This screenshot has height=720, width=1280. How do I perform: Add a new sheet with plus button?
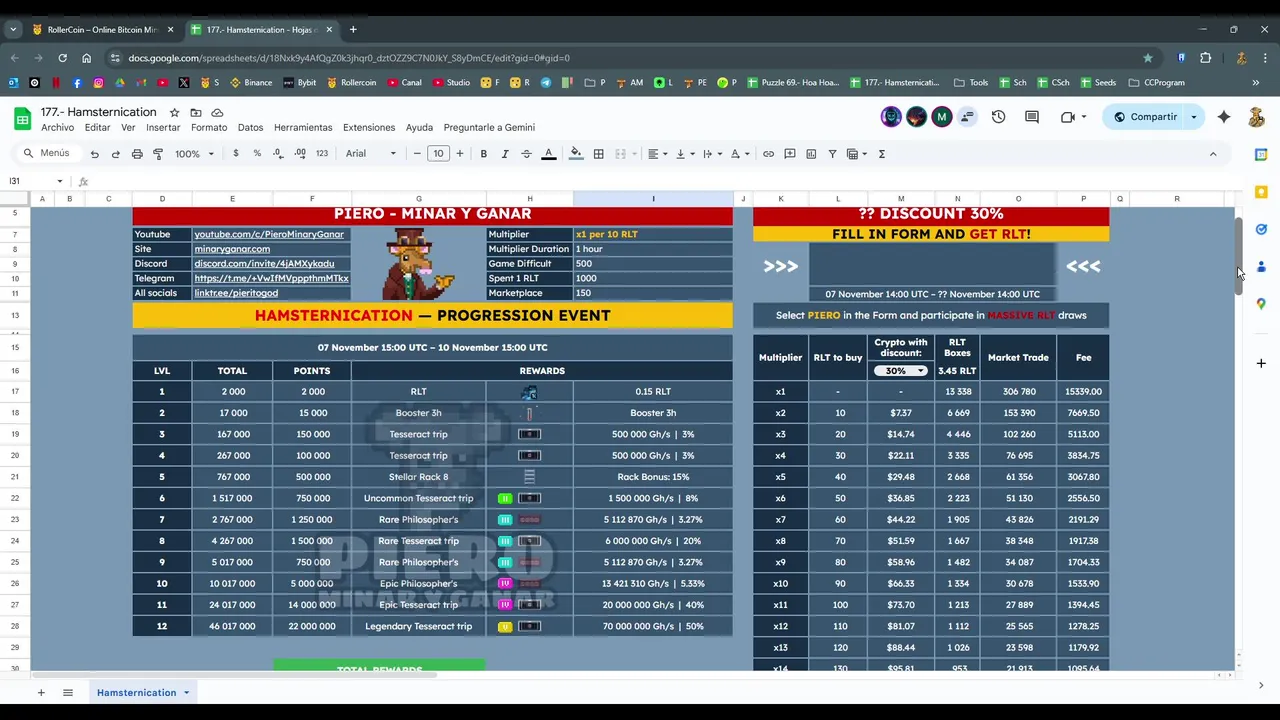pos(41,692)
